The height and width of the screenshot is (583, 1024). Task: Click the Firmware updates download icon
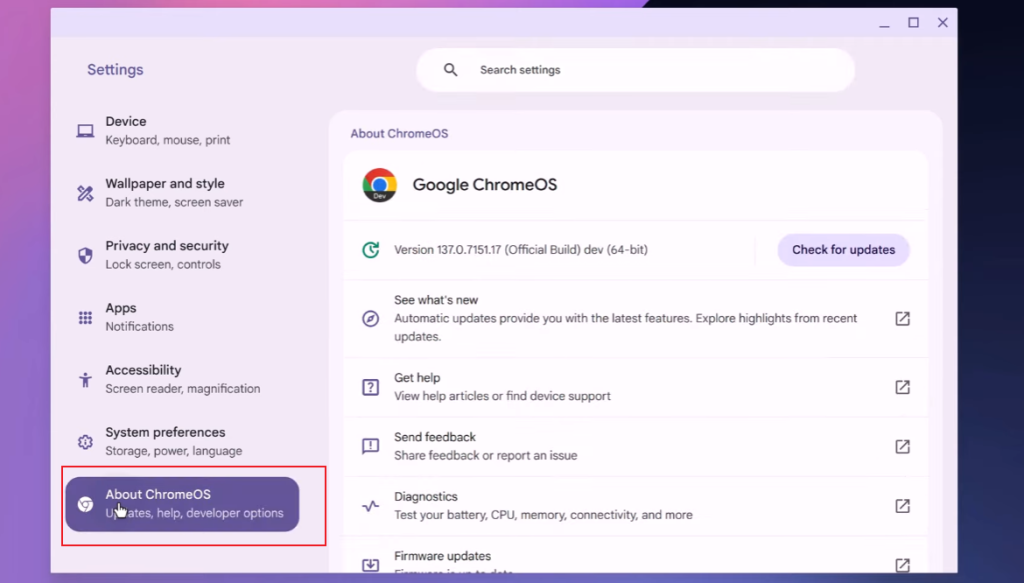click(x=370, y=565)
